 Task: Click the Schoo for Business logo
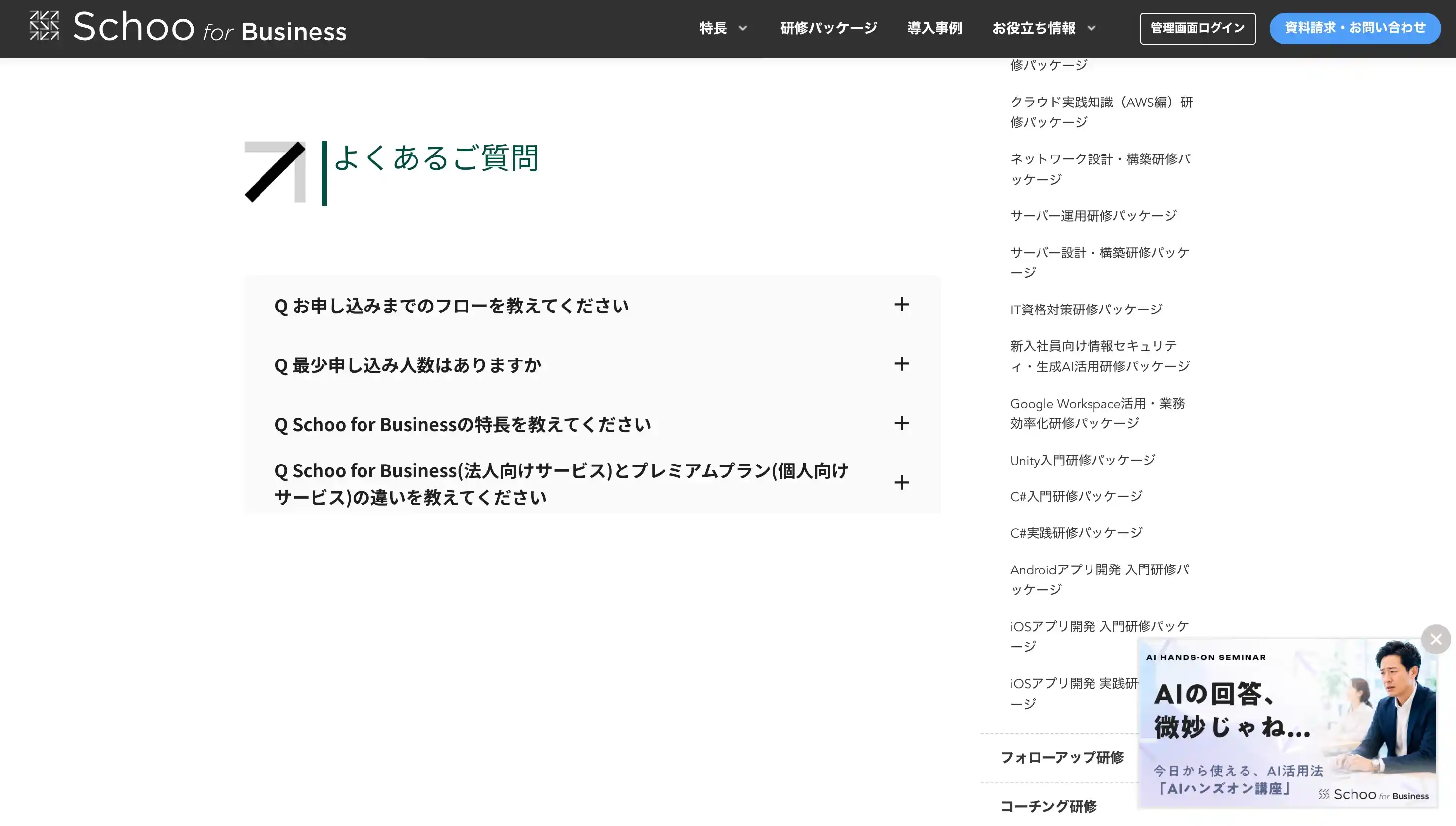pyautogui.click(x=188, y=27)
